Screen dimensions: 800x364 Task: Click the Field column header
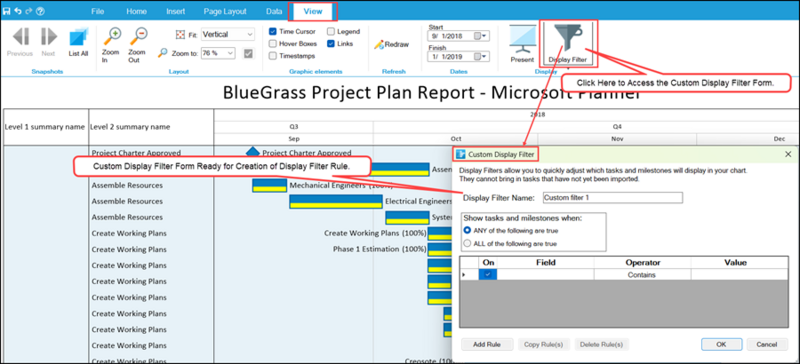pos(545,262)
